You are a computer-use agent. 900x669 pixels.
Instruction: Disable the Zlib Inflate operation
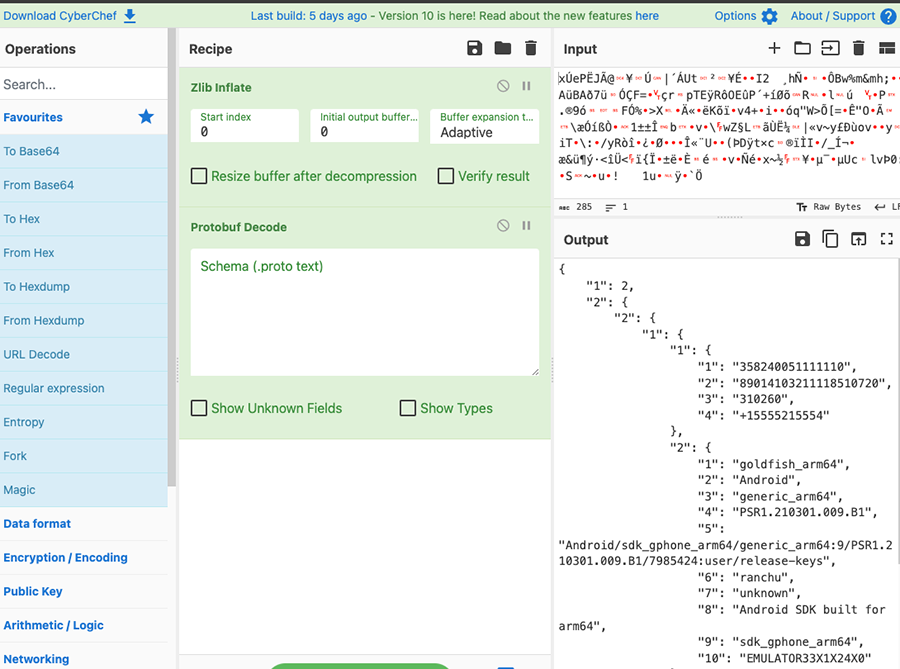tap(503, 87)
